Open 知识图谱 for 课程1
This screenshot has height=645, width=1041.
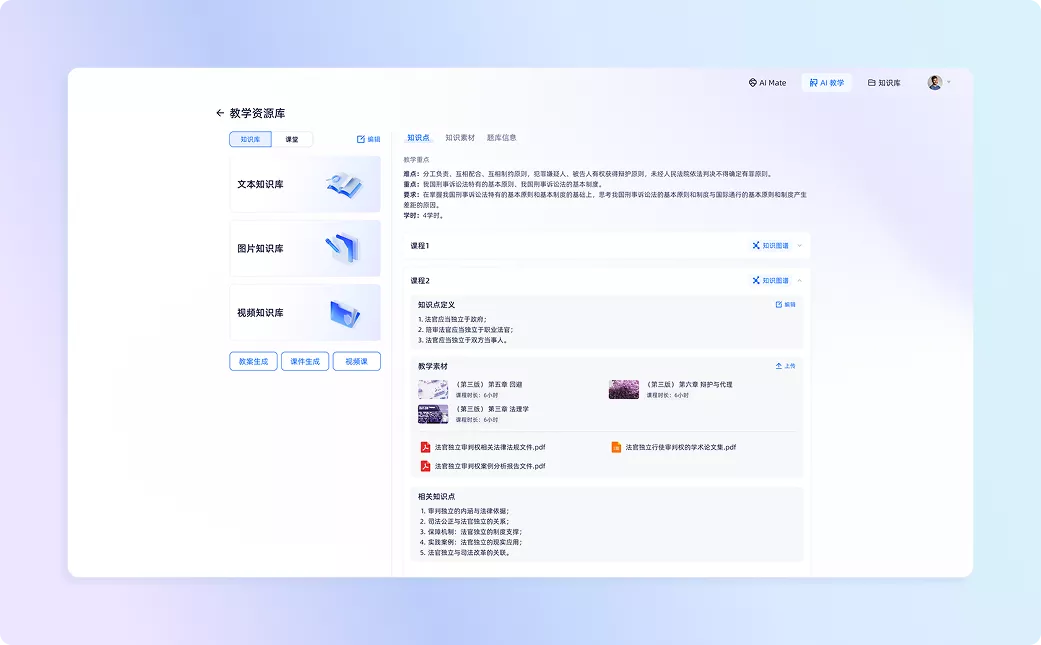pyautogui.click(x=770, y=246)
